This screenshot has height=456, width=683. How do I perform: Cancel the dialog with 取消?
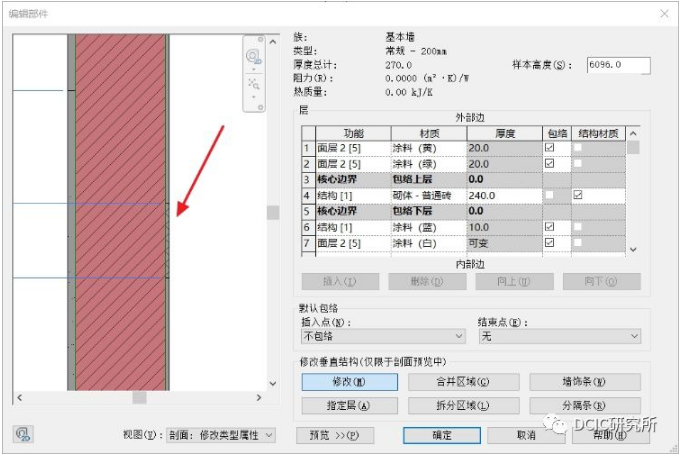[x=526, y=435]
